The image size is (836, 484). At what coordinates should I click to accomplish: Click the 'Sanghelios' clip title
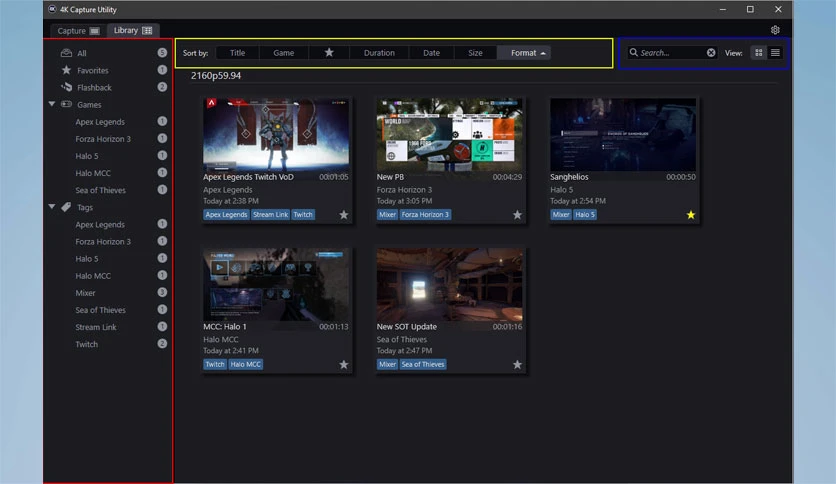[569, 176]
